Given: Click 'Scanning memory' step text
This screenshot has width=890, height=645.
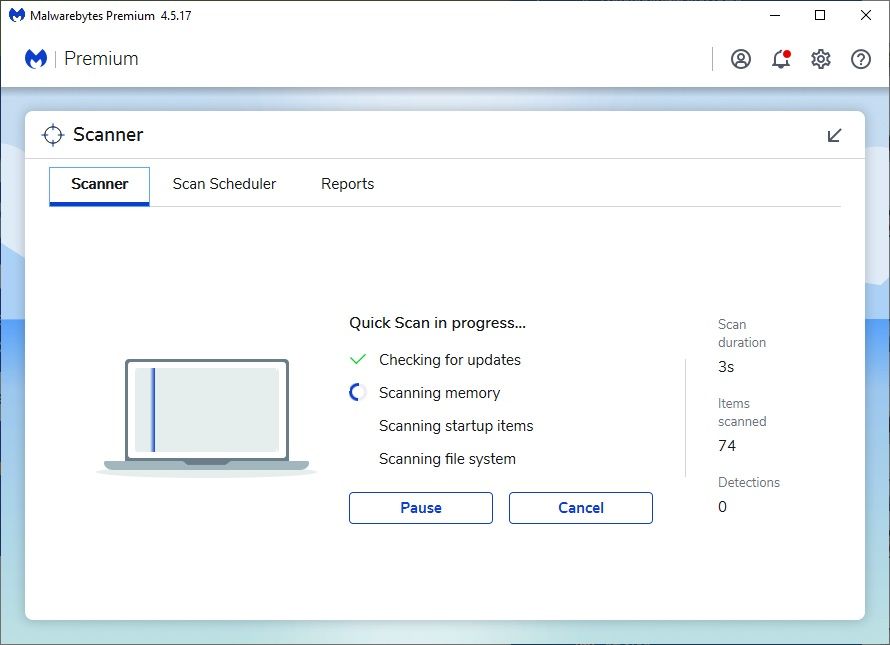Looking at the screenshot, I should pyautogui.click(x=439, y=392).
